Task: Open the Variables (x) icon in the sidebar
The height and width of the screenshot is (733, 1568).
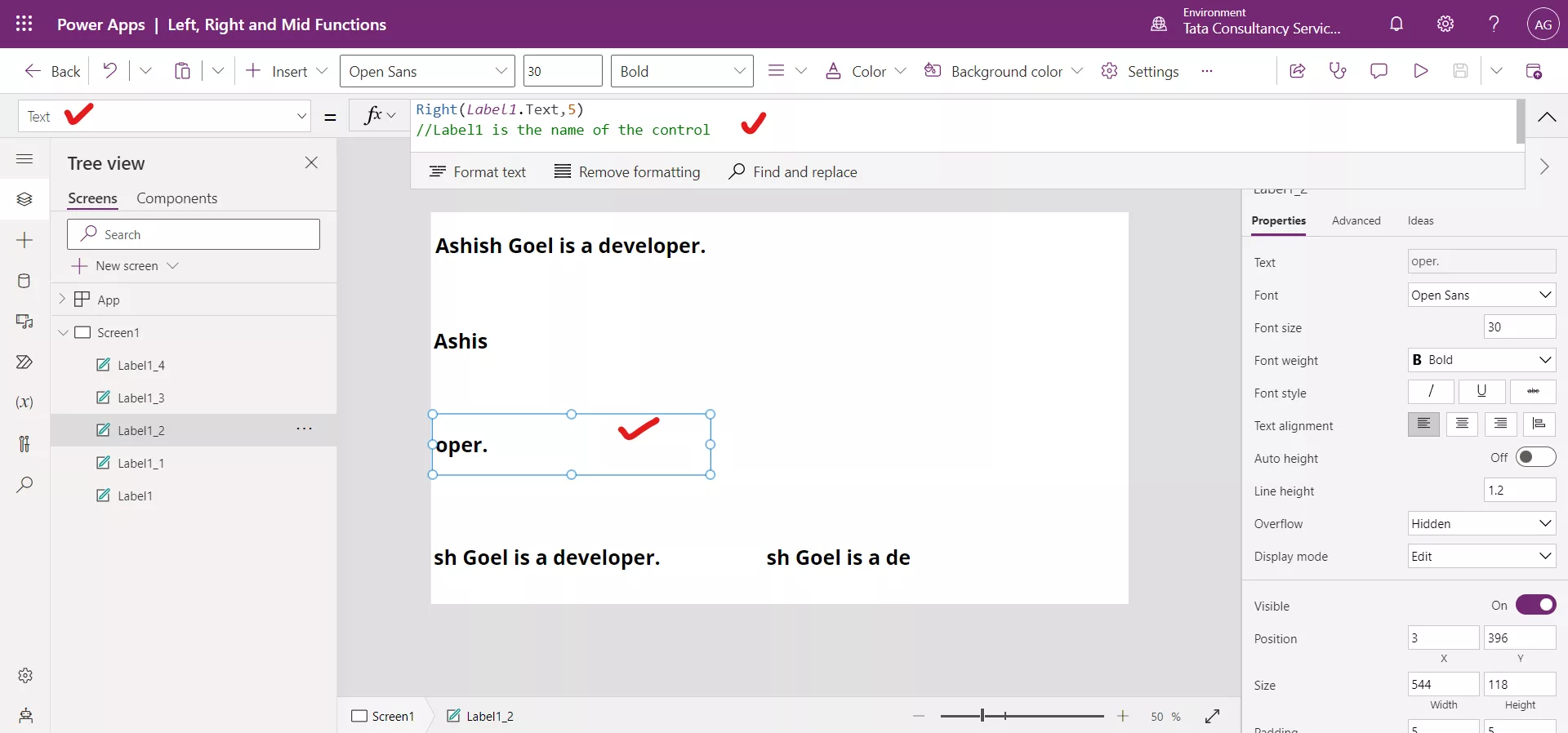Action: point(24,402)
